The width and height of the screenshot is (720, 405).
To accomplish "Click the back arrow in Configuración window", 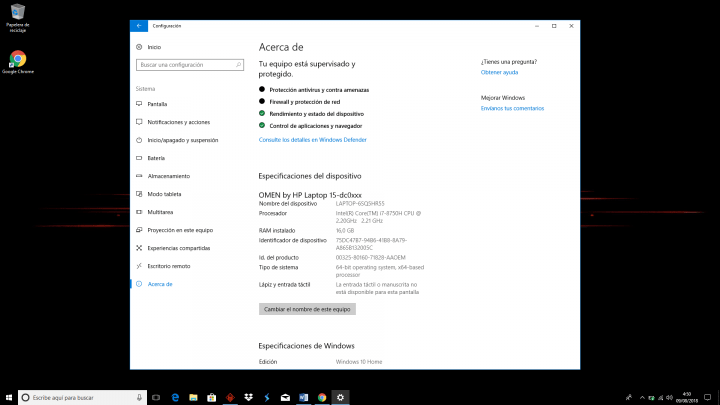I will tap(139, 26).
